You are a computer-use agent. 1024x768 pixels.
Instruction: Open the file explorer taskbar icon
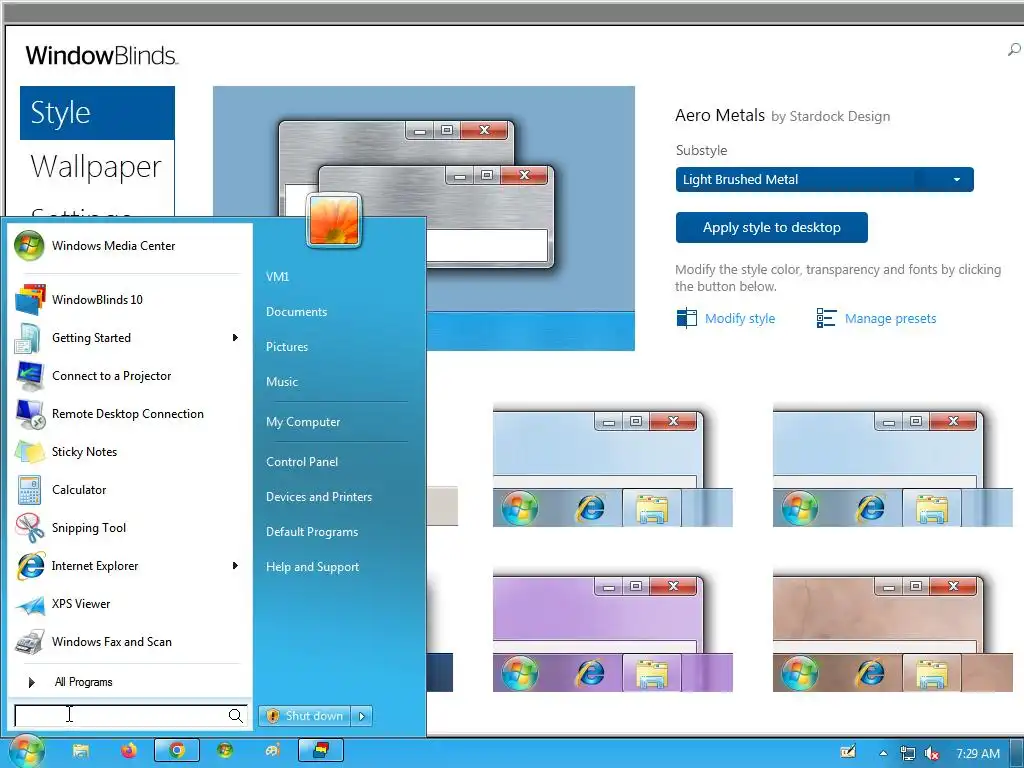tap(81, 751)
